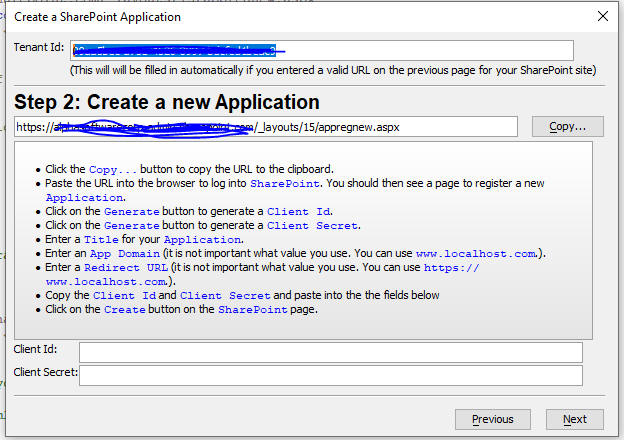Image resolution: width=624 pixels, height=440 pixels.
Task: Click the instruction 'Click the Copy... button to copy'
Action: [x=189, y=169]
